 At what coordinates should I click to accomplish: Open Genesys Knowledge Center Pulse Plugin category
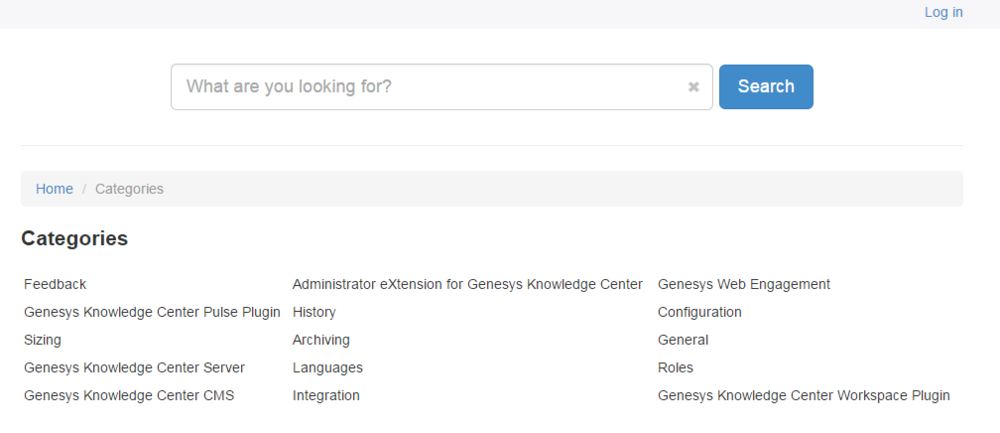(x=152, y=312)
